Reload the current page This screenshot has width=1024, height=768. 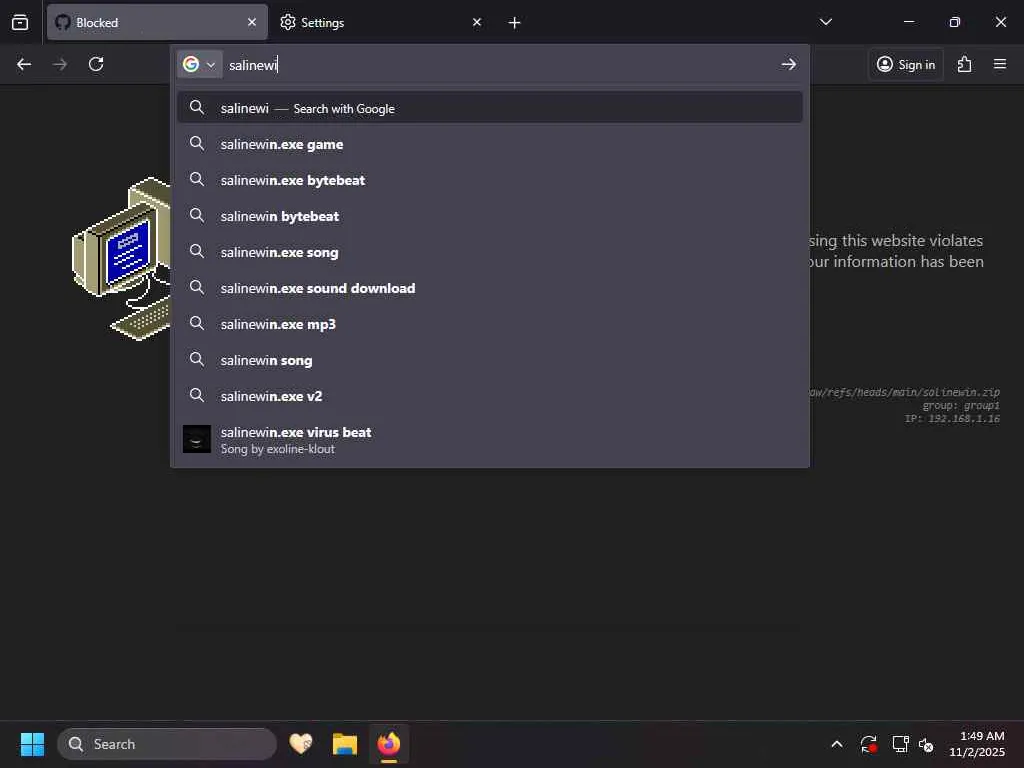[96, 64]
